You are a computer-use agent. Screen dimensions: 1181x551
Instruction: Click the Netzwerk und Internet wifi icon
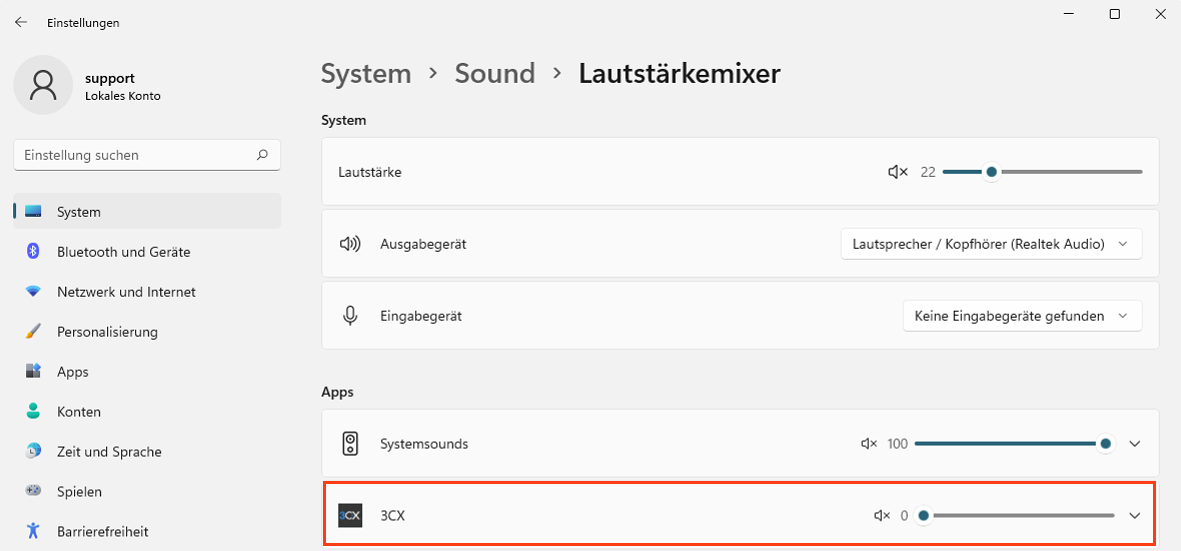point(34,292)
